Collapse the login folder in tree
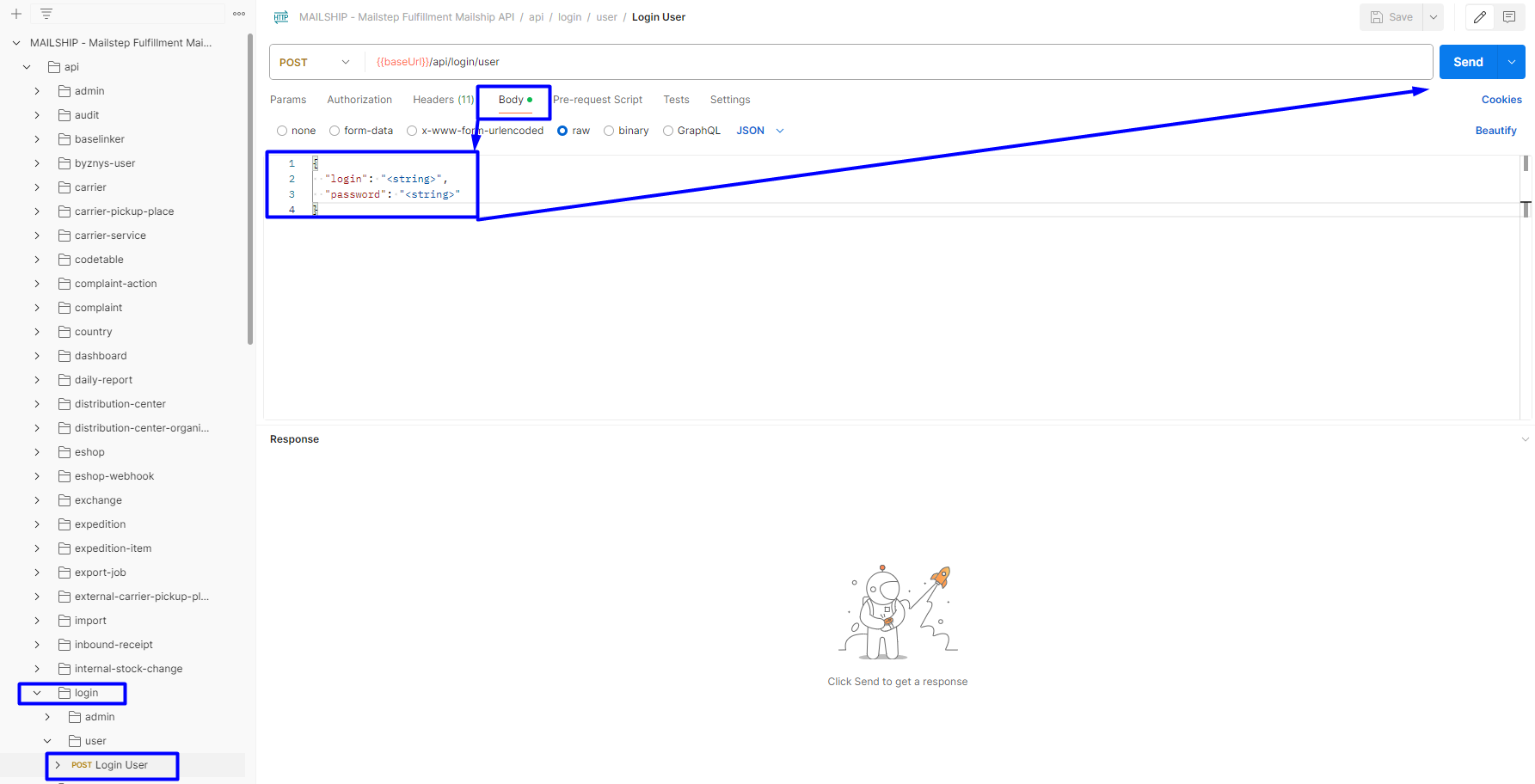 point(37,693)
